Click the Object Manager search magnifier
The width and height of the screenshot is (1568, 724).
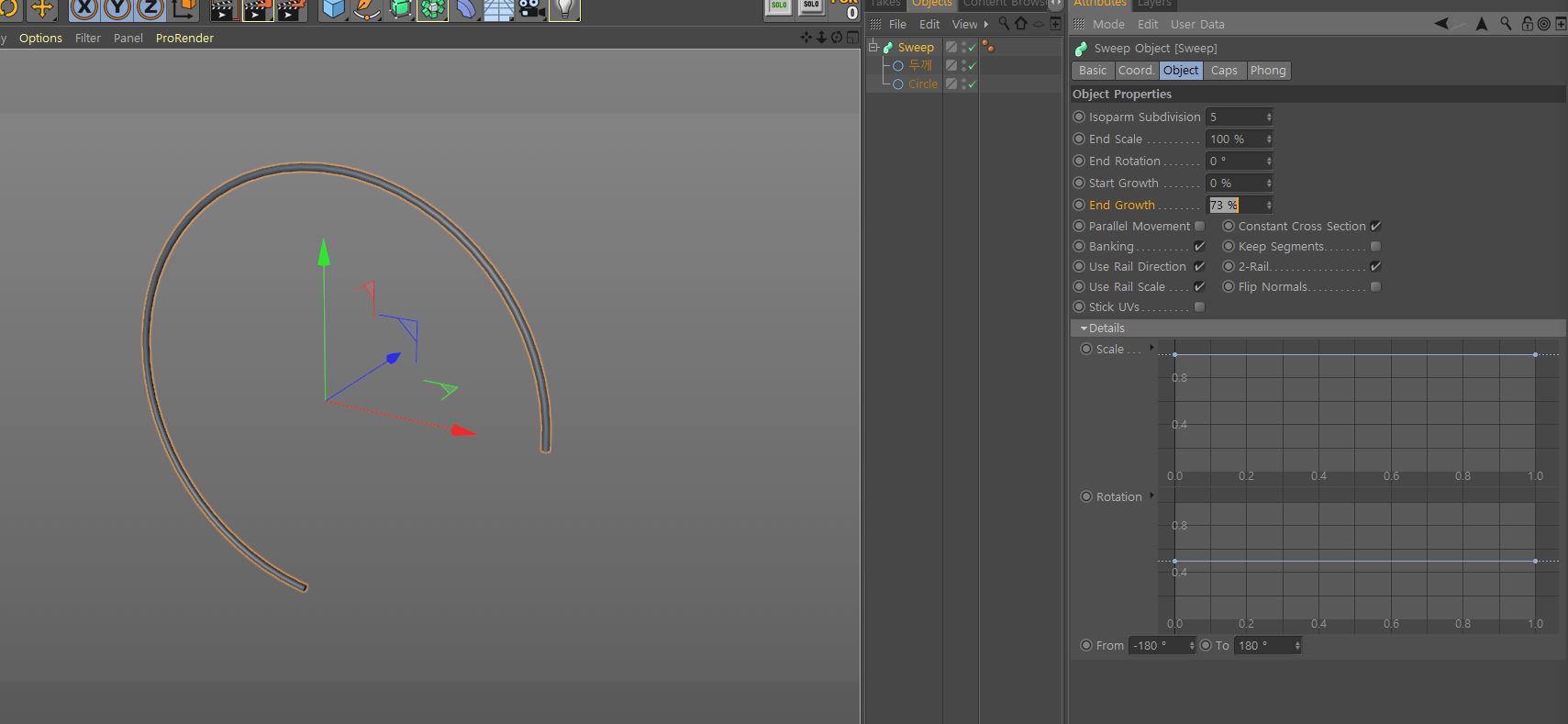[1004, 24]
